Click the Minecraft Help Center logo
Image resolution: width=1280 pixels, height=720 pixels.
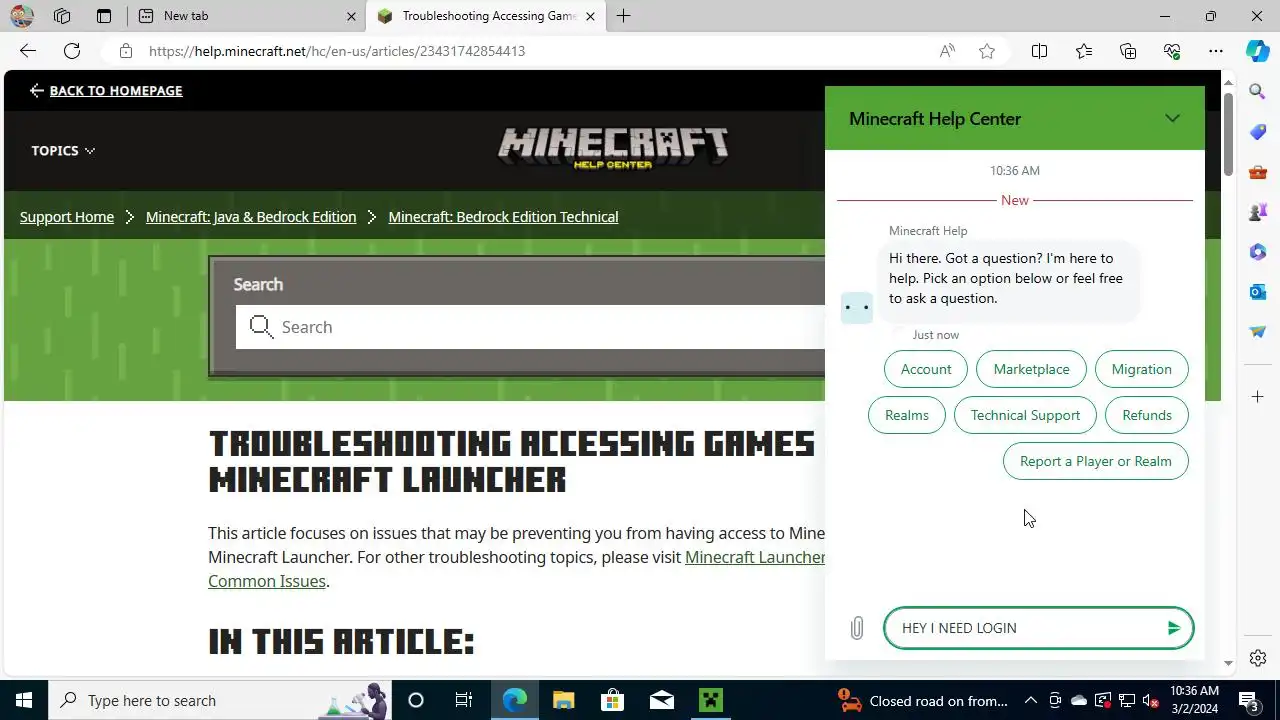613,149
